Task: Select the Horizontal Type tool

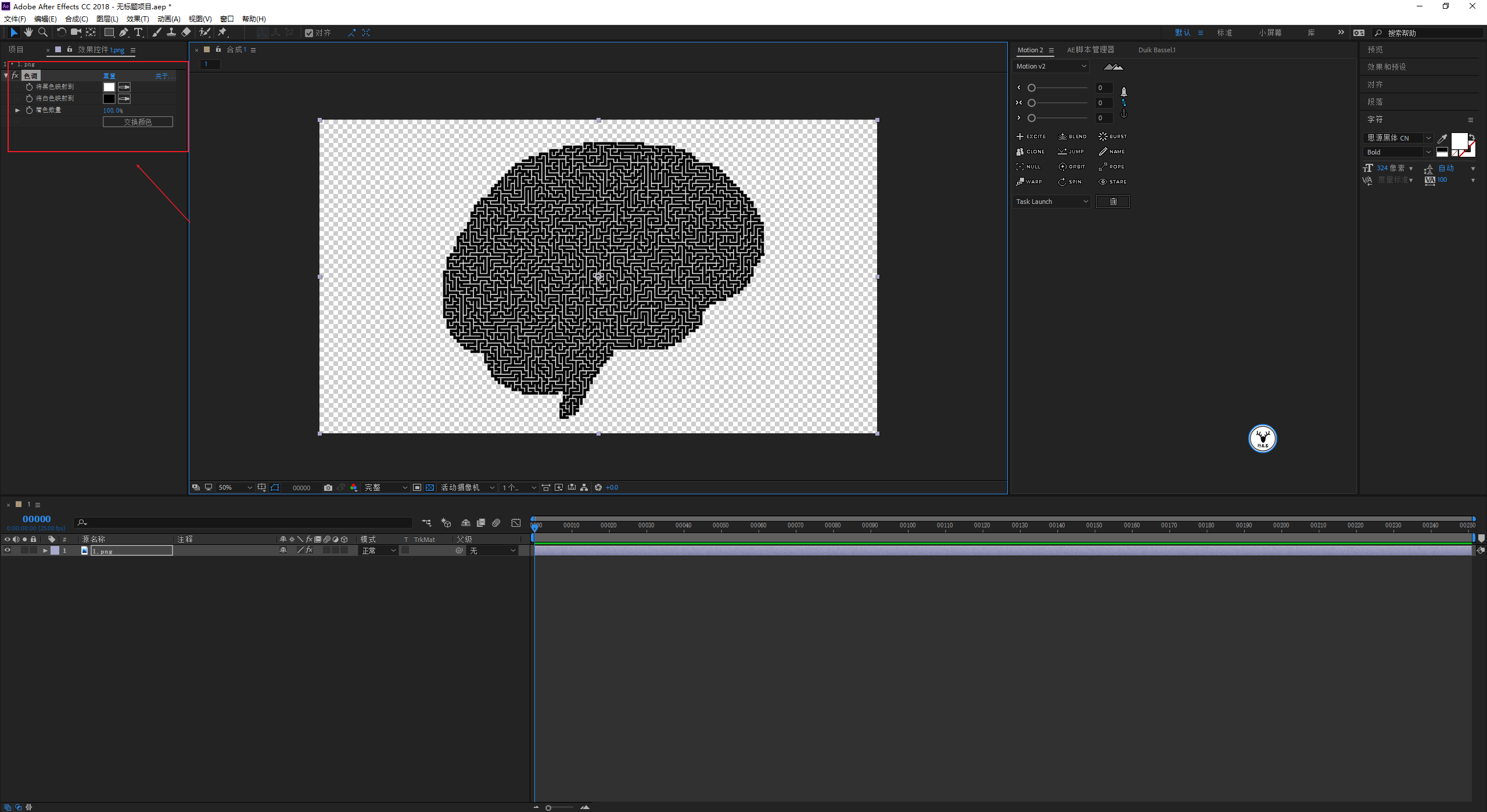Action: pyautogui.click(x=138, y=33)
